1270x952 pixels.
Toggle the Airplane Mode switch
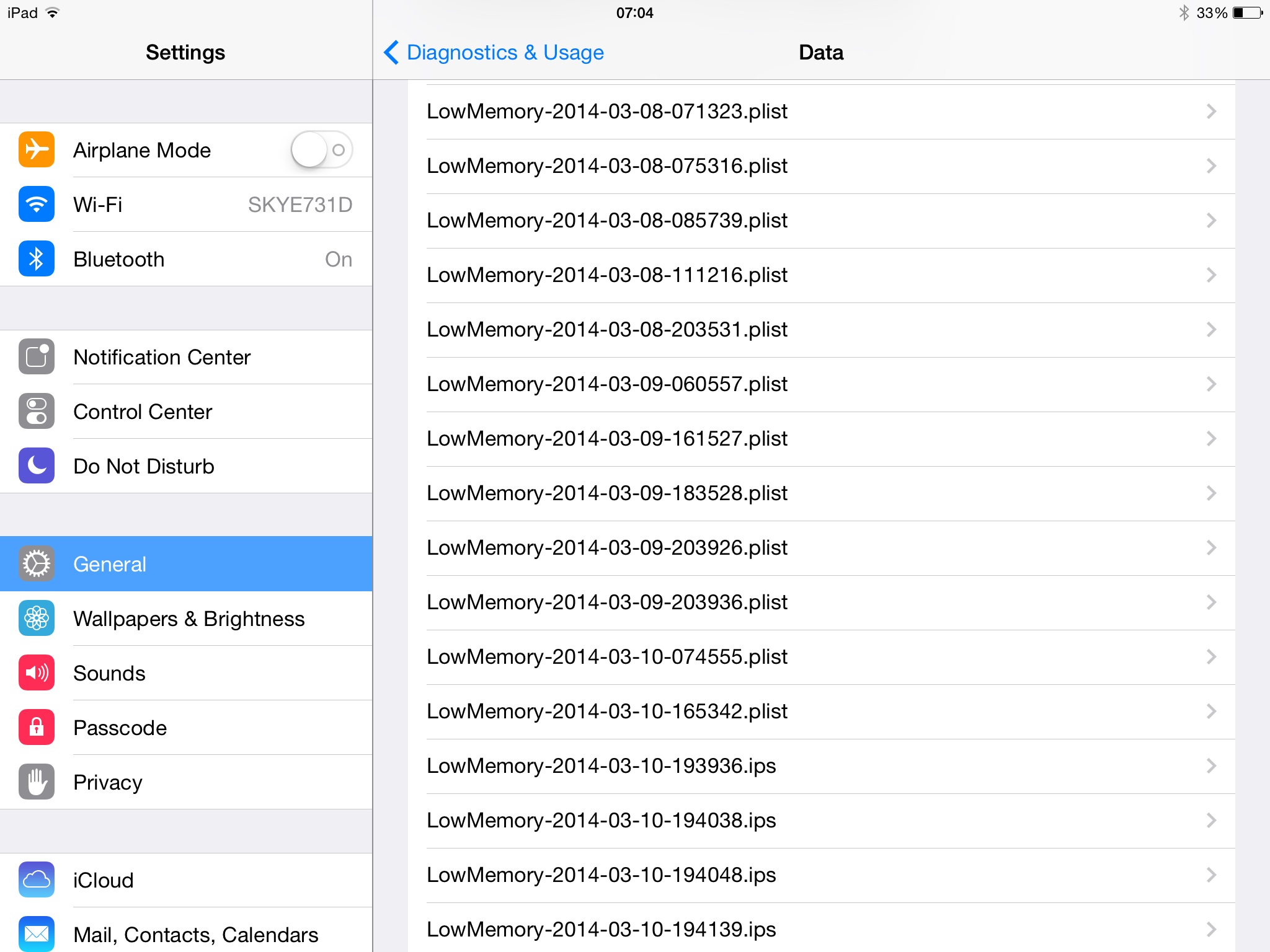322,150
